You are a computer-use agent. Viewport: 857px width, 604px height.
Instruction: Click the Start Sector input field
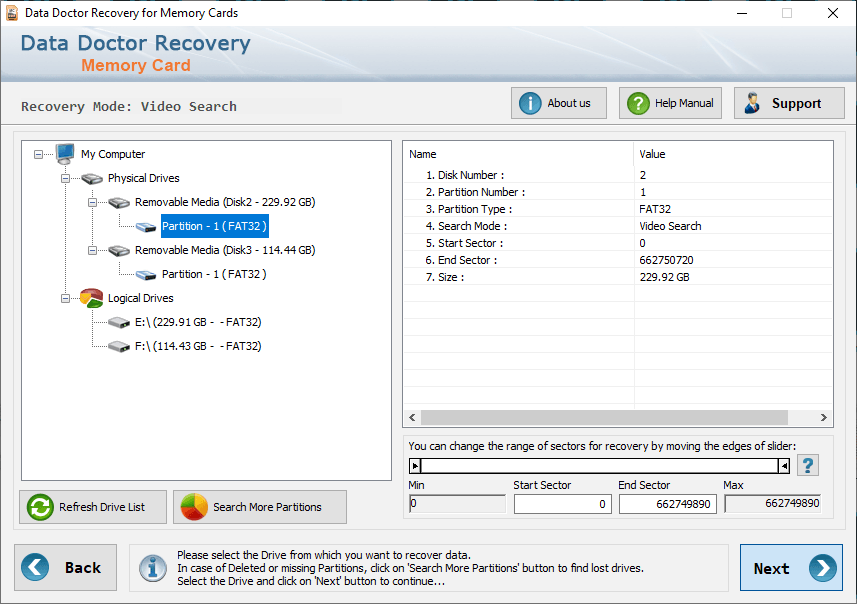point(562,503)
